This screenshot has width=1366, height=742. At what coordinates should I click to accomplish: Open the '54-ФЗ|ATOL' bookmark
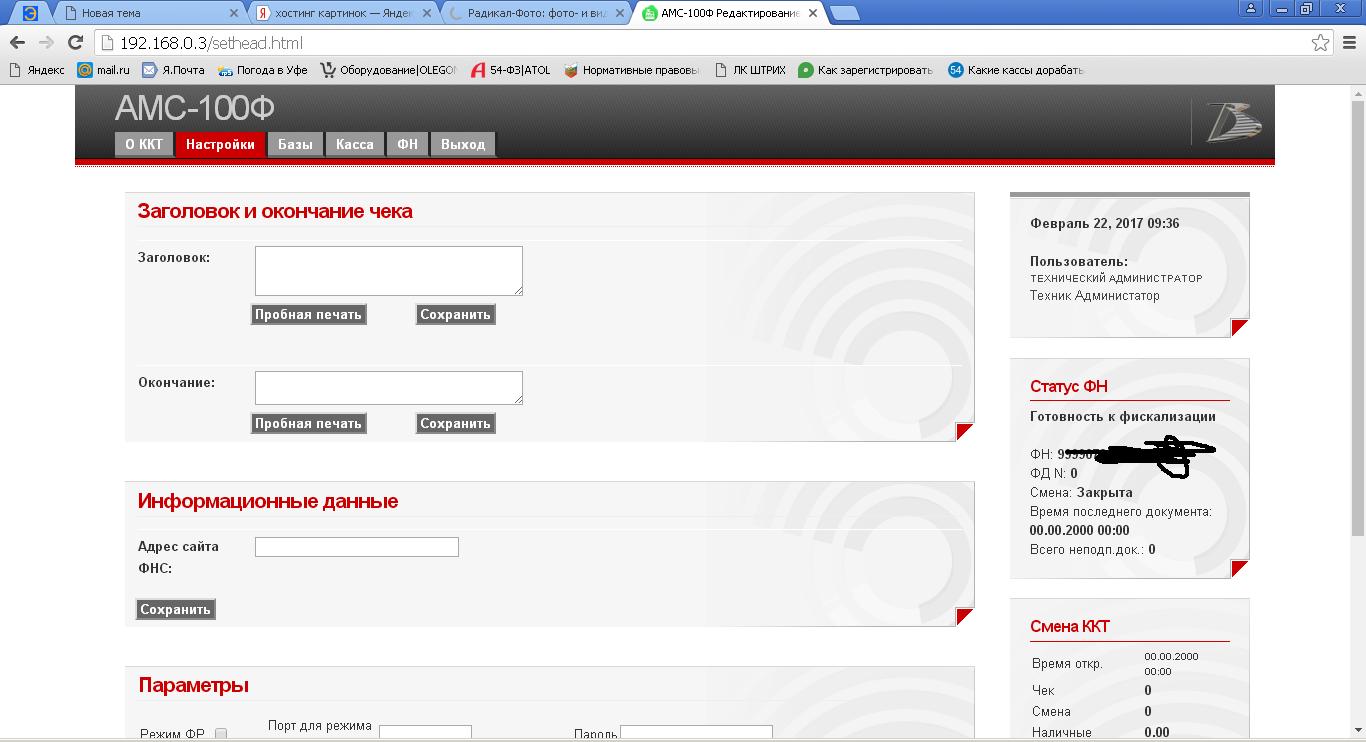click(x=510, y=70)
